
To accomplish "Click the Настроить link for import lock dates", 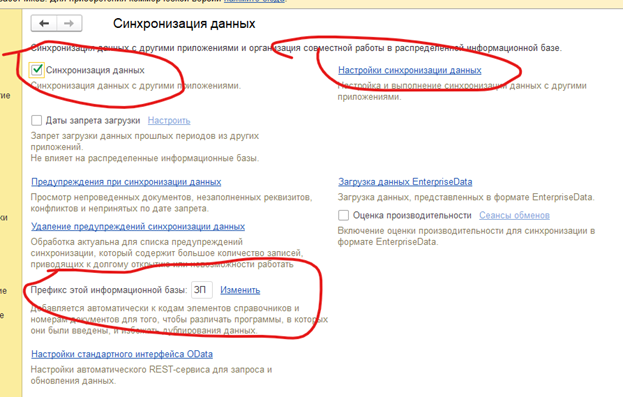I will pos(169,120).
